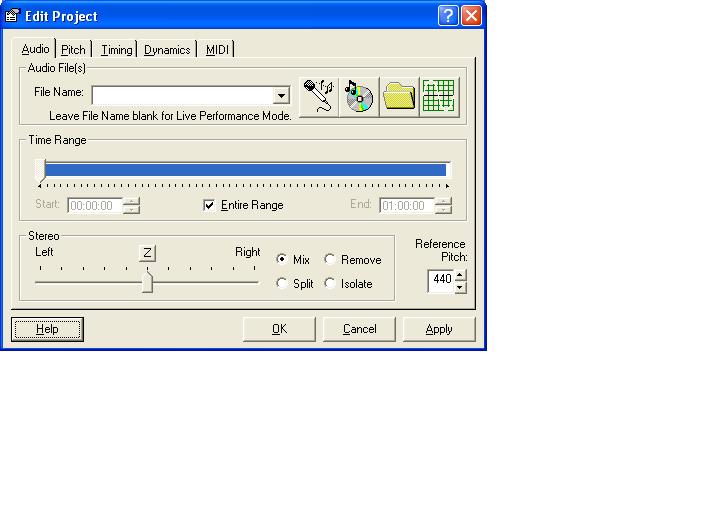Click the End time 01:00:00 field
Image resolution: width=704 pixels, height=528 pixels.
coord(407,206)
